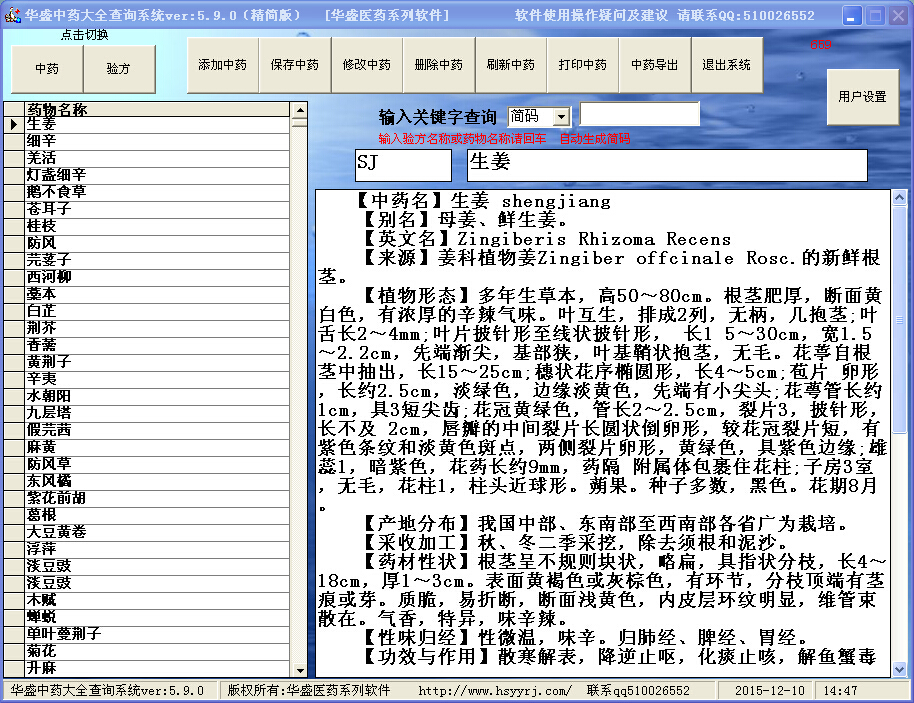Minimize the application window
914x703 pixels.
pyautogui.click(x=852, y=16)
